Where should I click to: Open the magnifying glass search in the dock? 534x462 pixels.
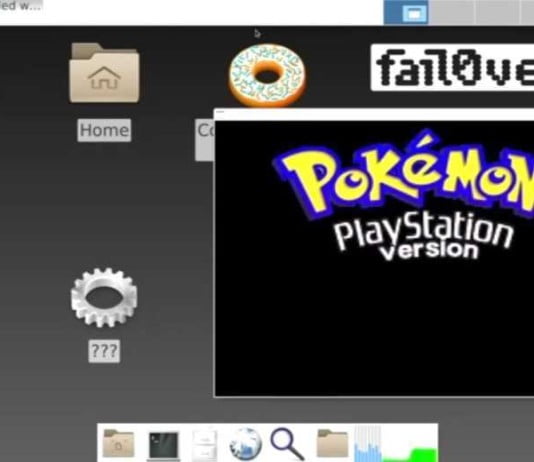[x=287, y=444]
